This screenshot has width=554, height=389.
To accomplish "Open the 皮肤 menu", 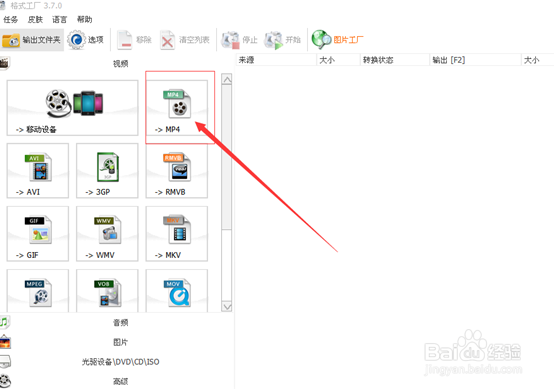I will [x=35, y=19].
